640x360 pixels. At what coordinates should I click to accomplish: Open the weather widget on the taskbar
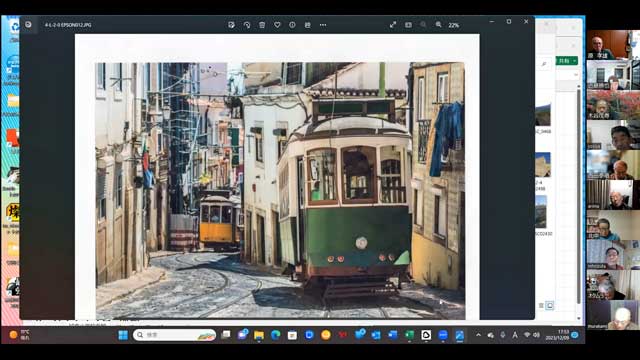coord(19,335)
